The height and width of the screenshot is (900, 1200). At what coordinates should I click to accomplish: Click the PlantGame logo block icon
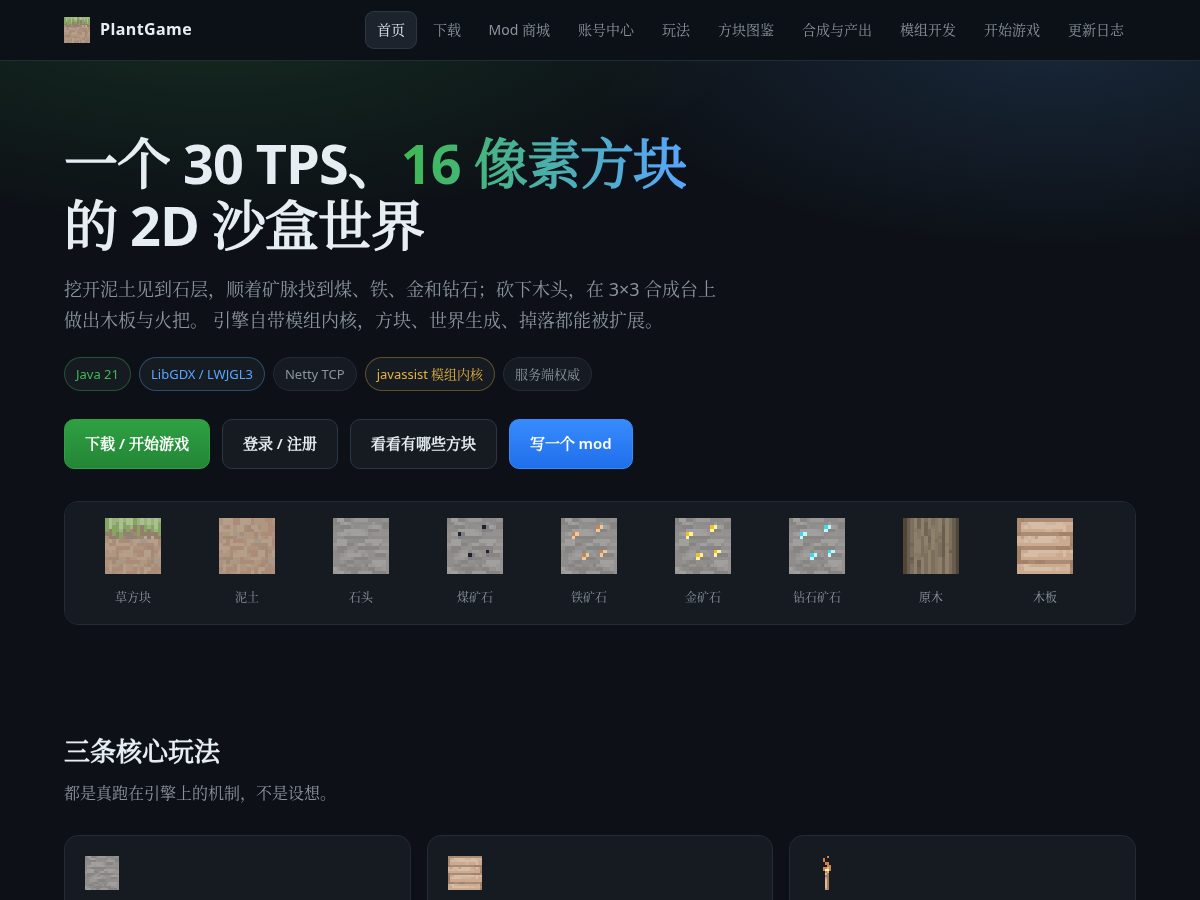click(77, 30)
